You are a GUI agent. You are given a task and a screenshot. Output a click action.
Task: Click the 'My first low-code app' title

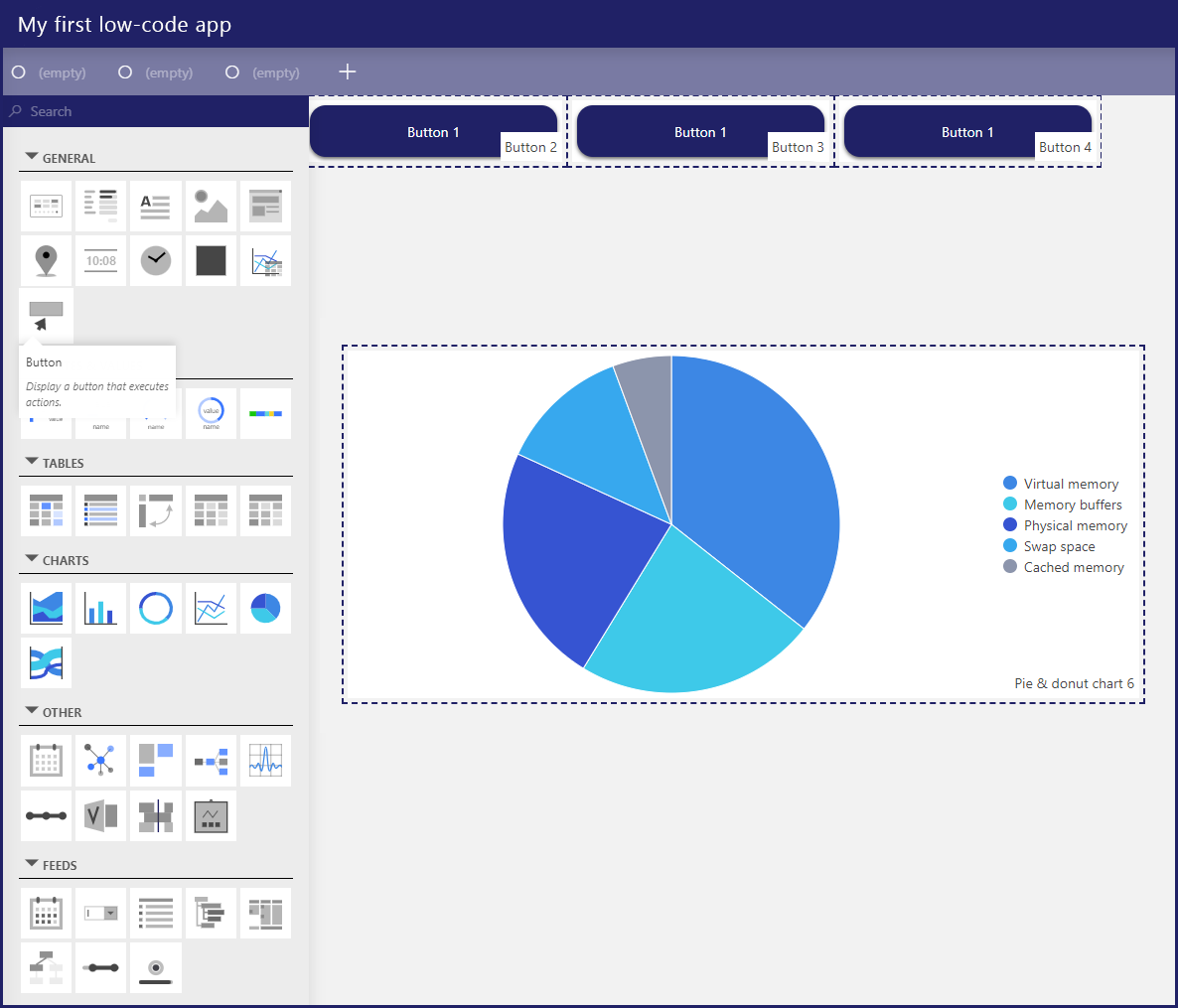125,25
